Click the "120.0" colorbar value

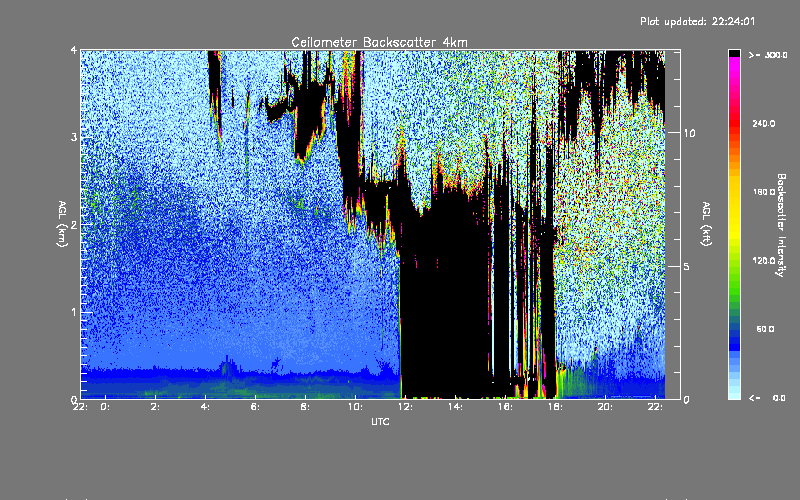tap(764, 260)
